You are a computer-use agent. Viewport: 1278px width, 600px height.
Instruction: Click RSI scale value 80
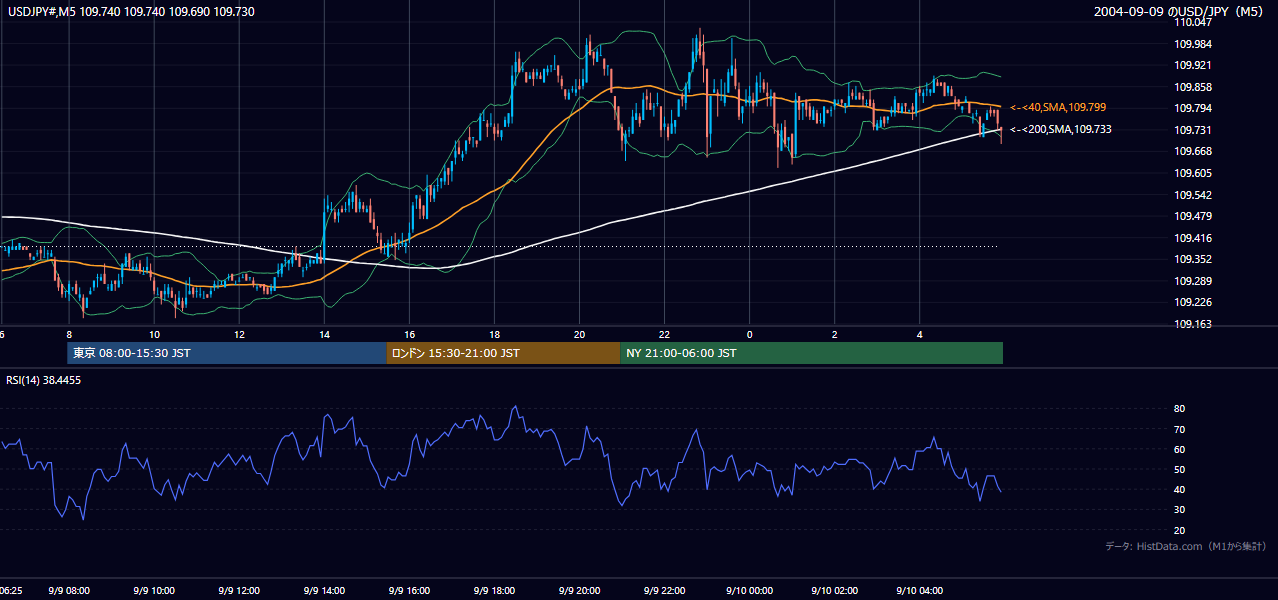[1179, 409]
